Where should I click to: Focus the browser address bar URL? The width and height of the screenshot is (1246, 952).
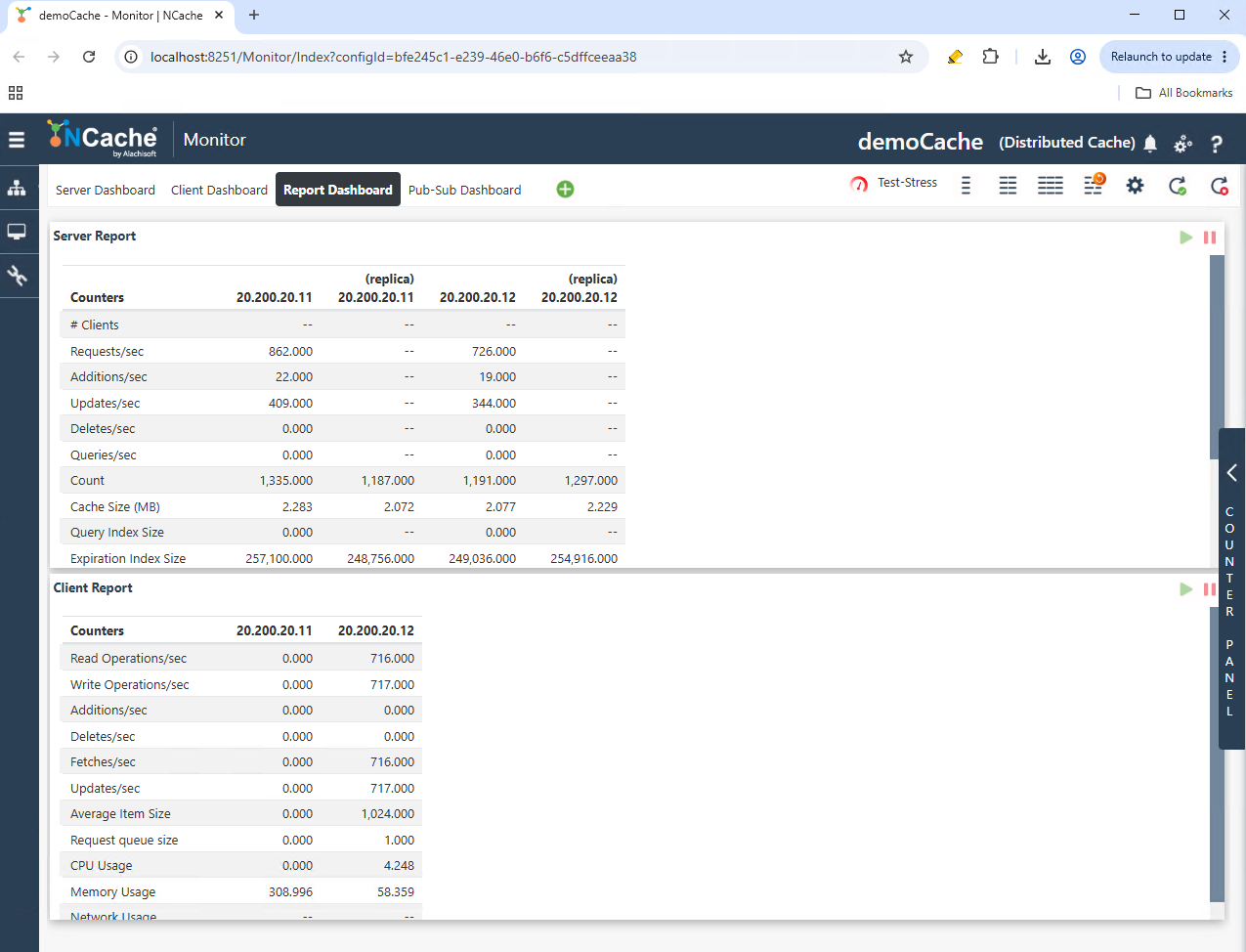pos(394,57)
